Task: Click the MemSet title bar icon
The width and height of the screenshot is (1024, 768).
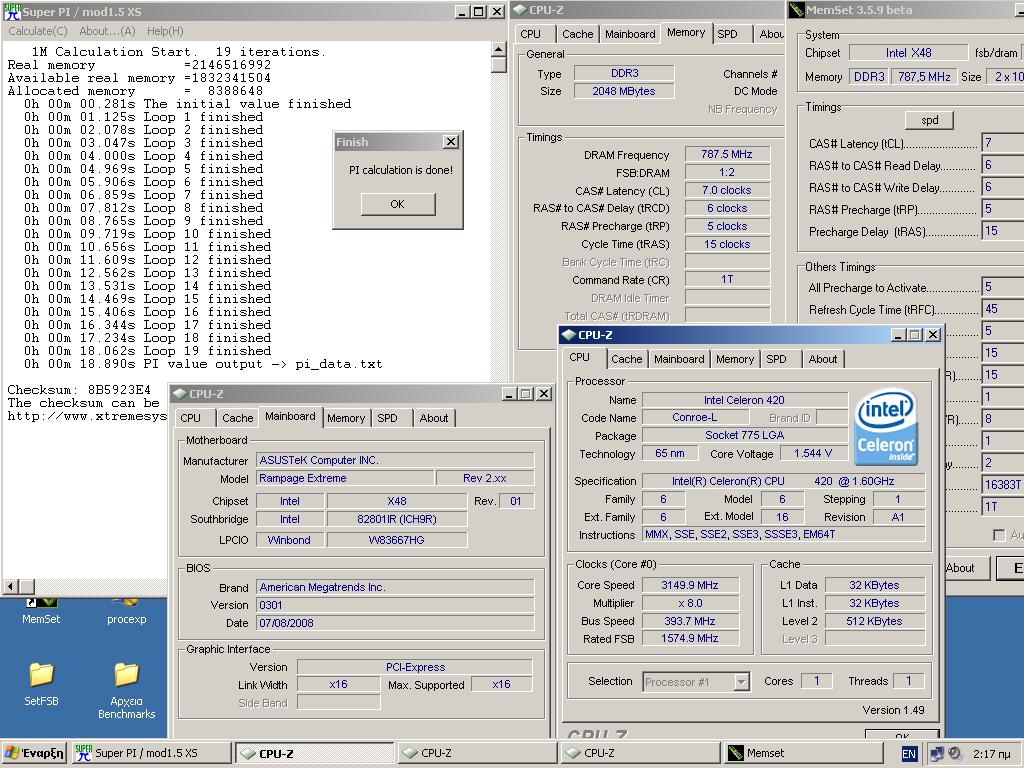Action: coord(796,10)
